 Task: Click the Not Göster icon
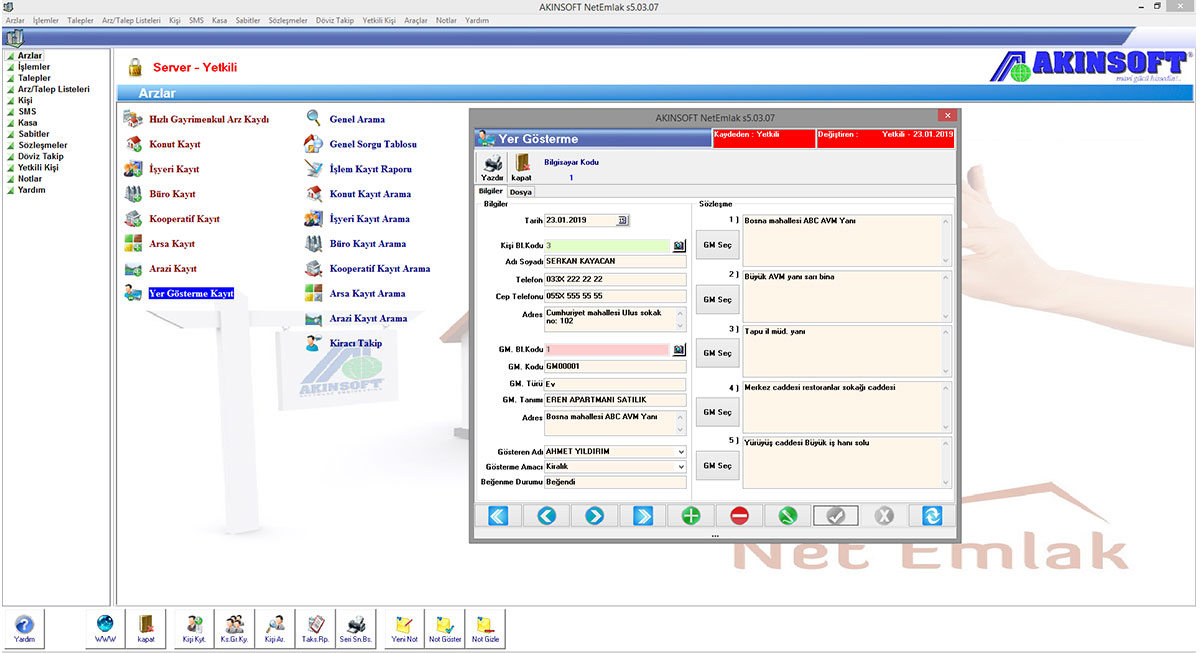444,628
